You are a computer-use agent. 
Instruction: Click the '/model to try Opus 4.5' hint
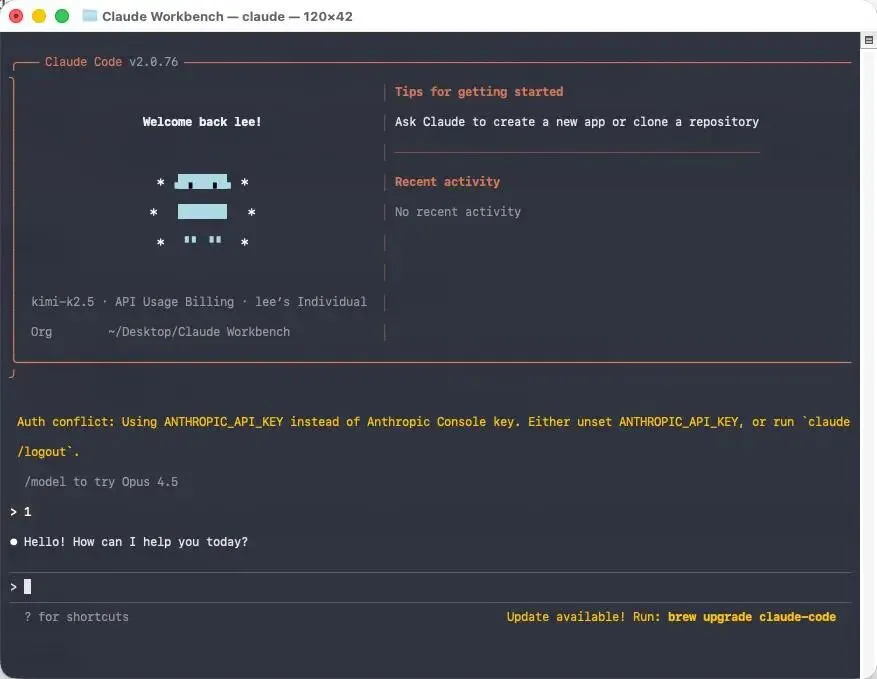coord(101,482)
